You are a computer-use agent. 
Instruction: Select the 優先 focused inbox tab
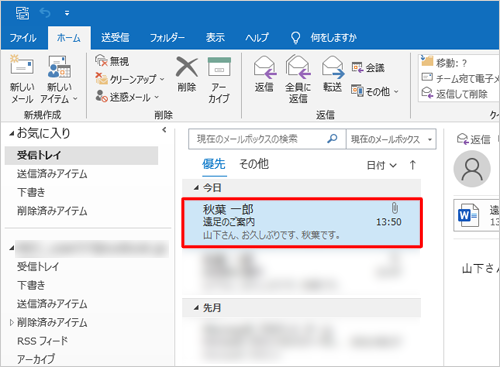[214, 164]
